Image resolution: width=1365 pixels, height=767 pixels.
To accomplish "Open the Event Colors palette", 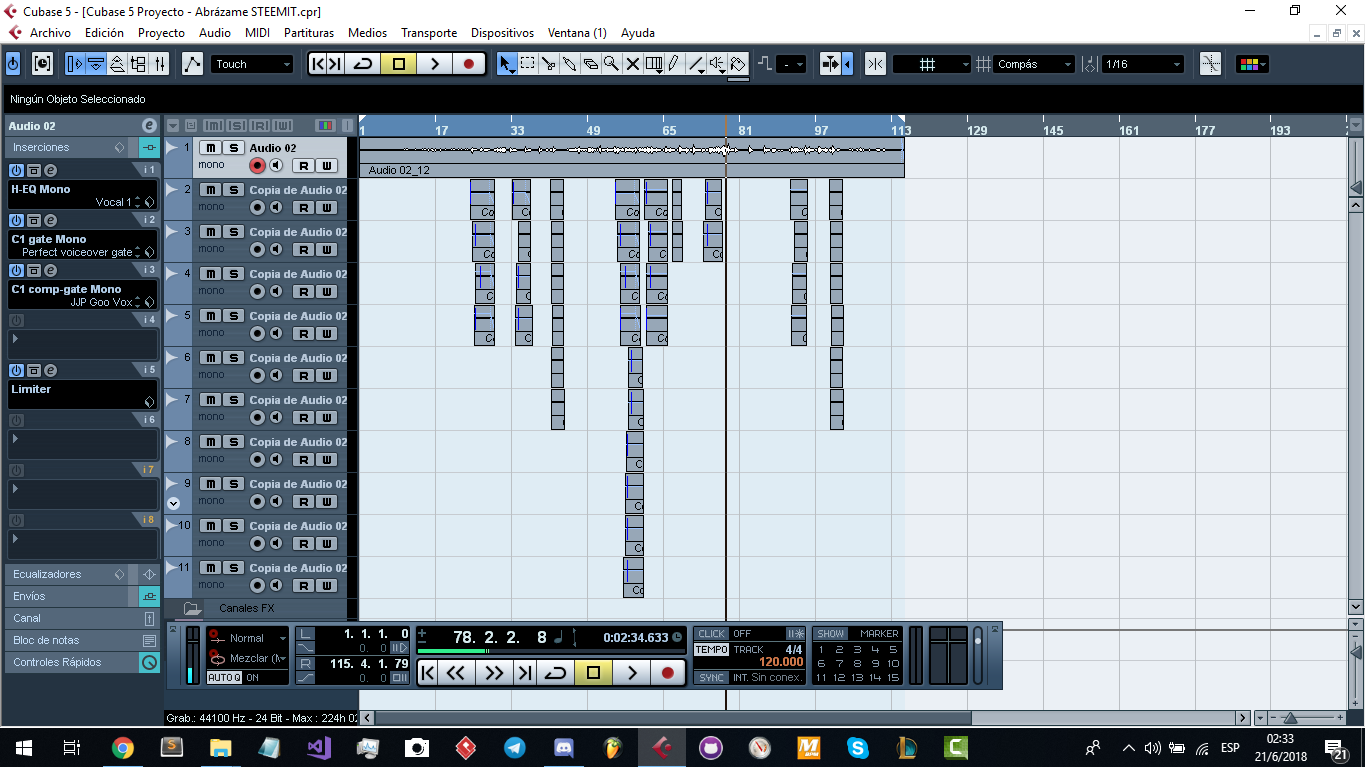I will point(1252,64).
